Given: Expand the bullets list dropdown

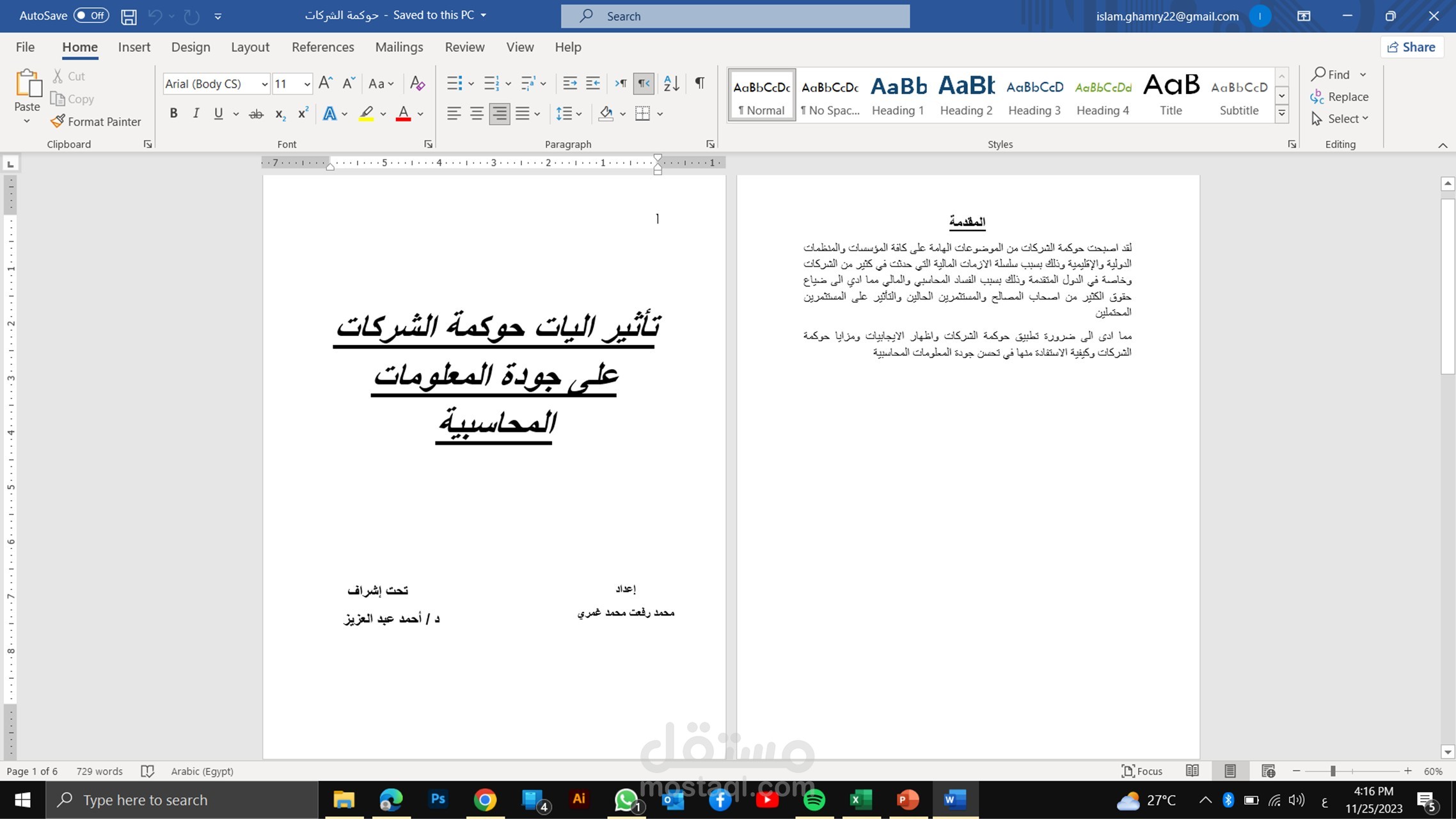Looking at the screenshot, I should tap(471, 84).
